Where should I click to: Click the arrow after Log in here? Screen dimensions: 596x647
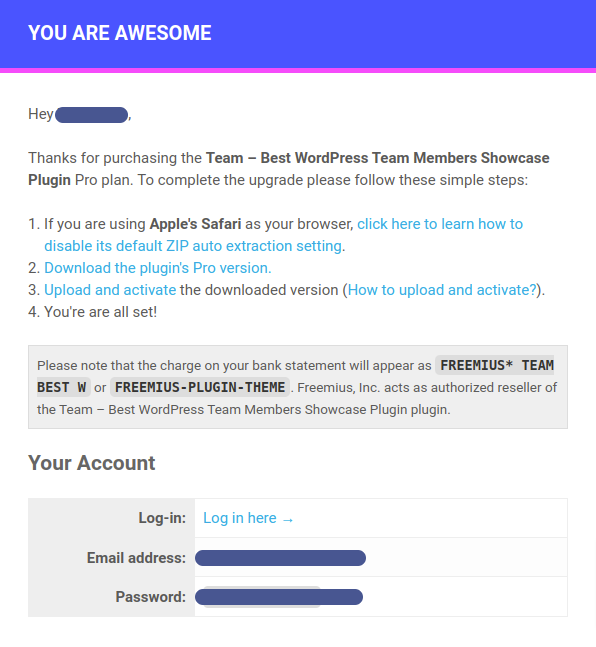288,519
